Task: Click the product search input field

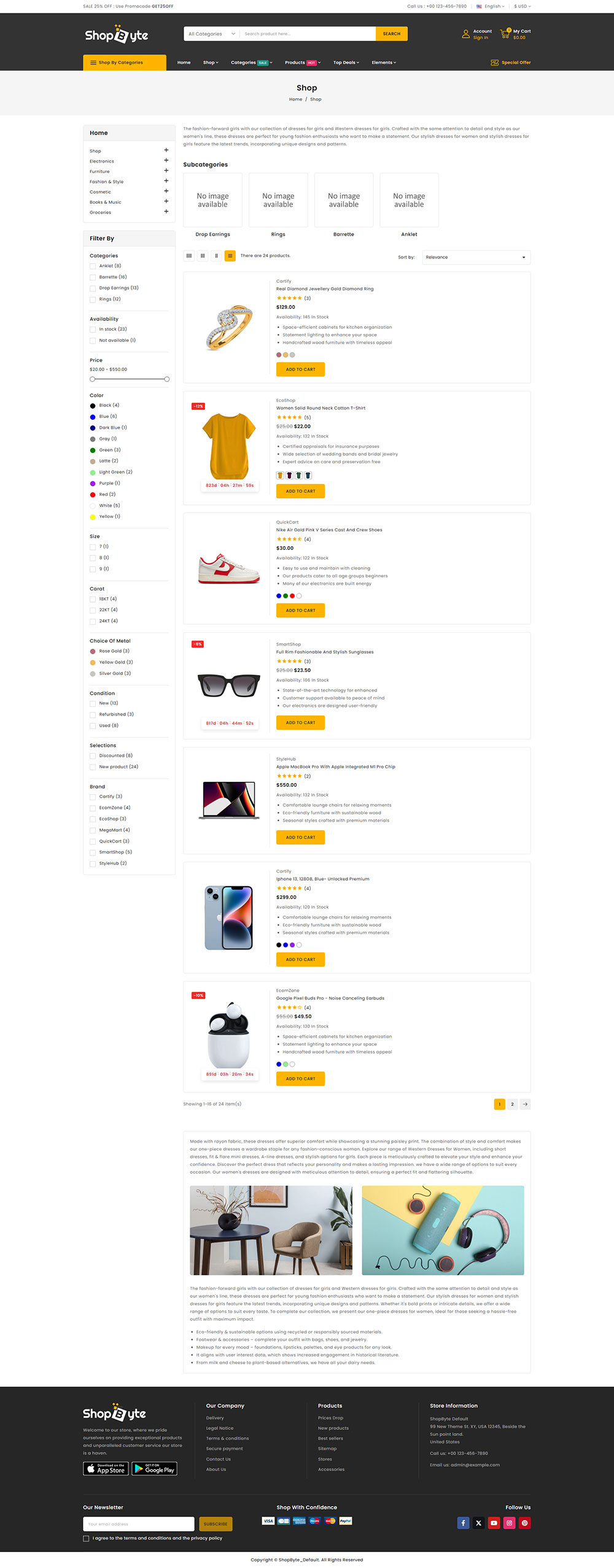Action: pos(307,34)
